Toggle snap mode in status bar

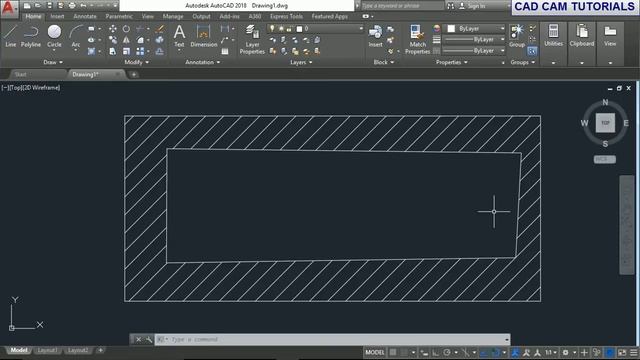click(404, 352)
